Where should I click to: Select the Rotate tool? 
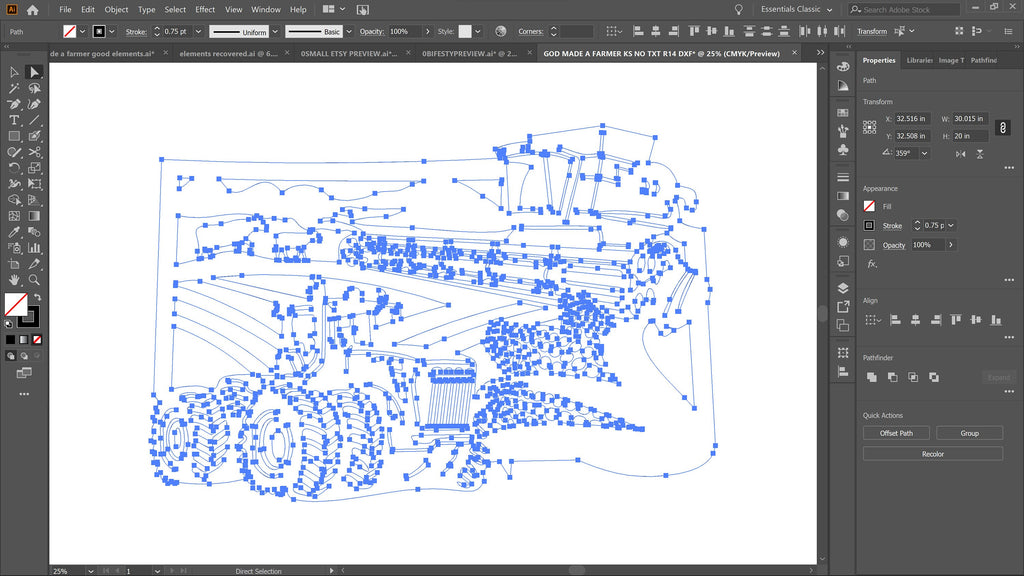pyautogui.click(x=14, y=168)
